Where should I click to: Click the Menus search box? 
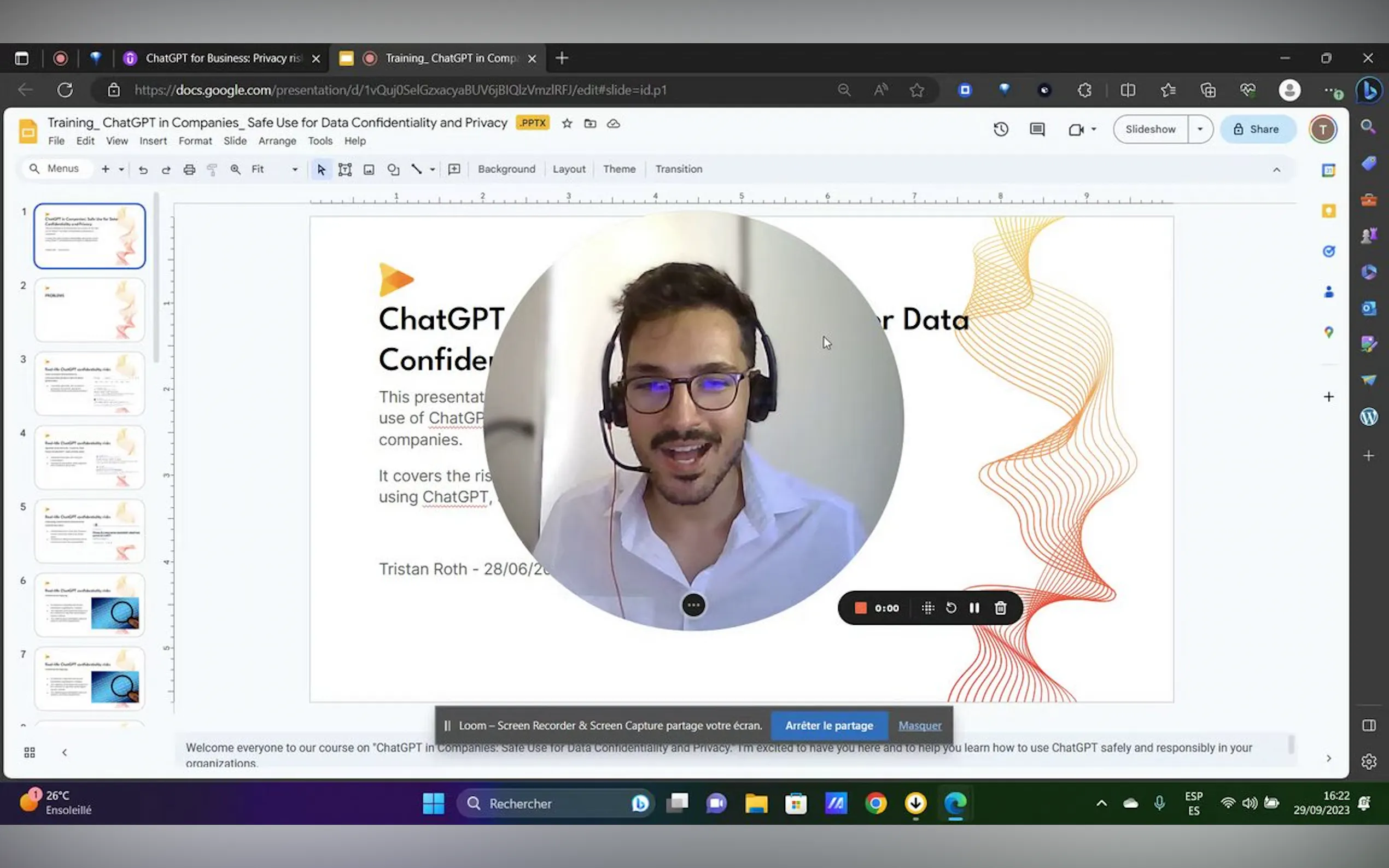pos(57,169)
